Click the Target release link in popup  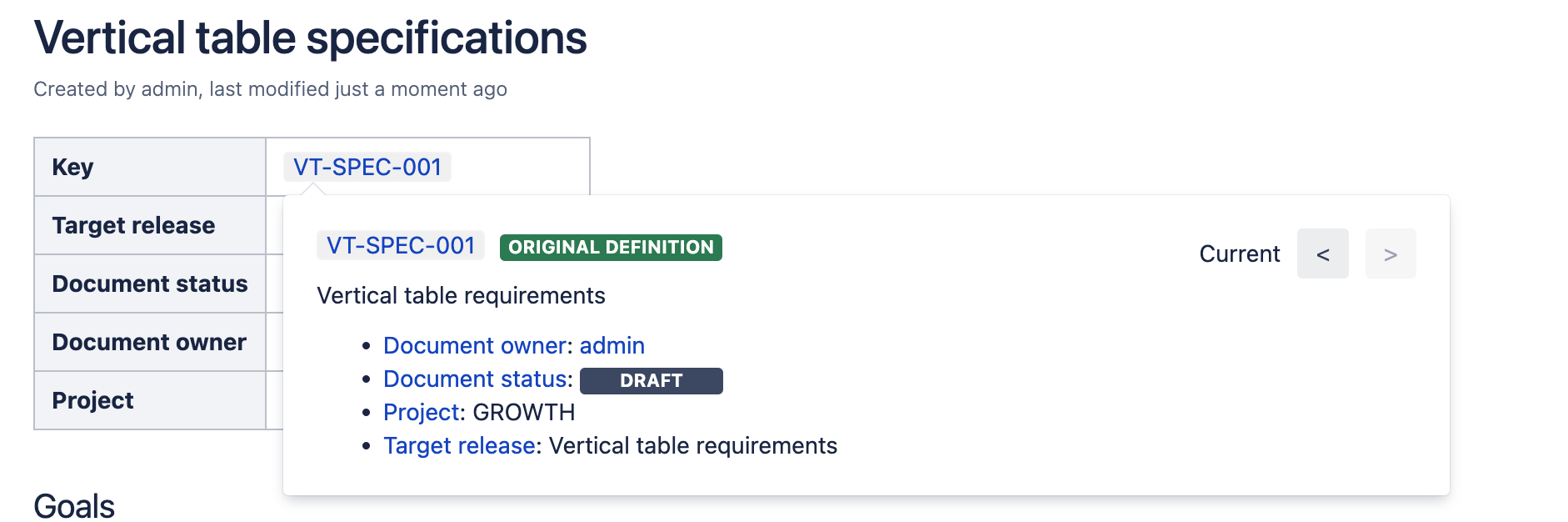[459, 446]
